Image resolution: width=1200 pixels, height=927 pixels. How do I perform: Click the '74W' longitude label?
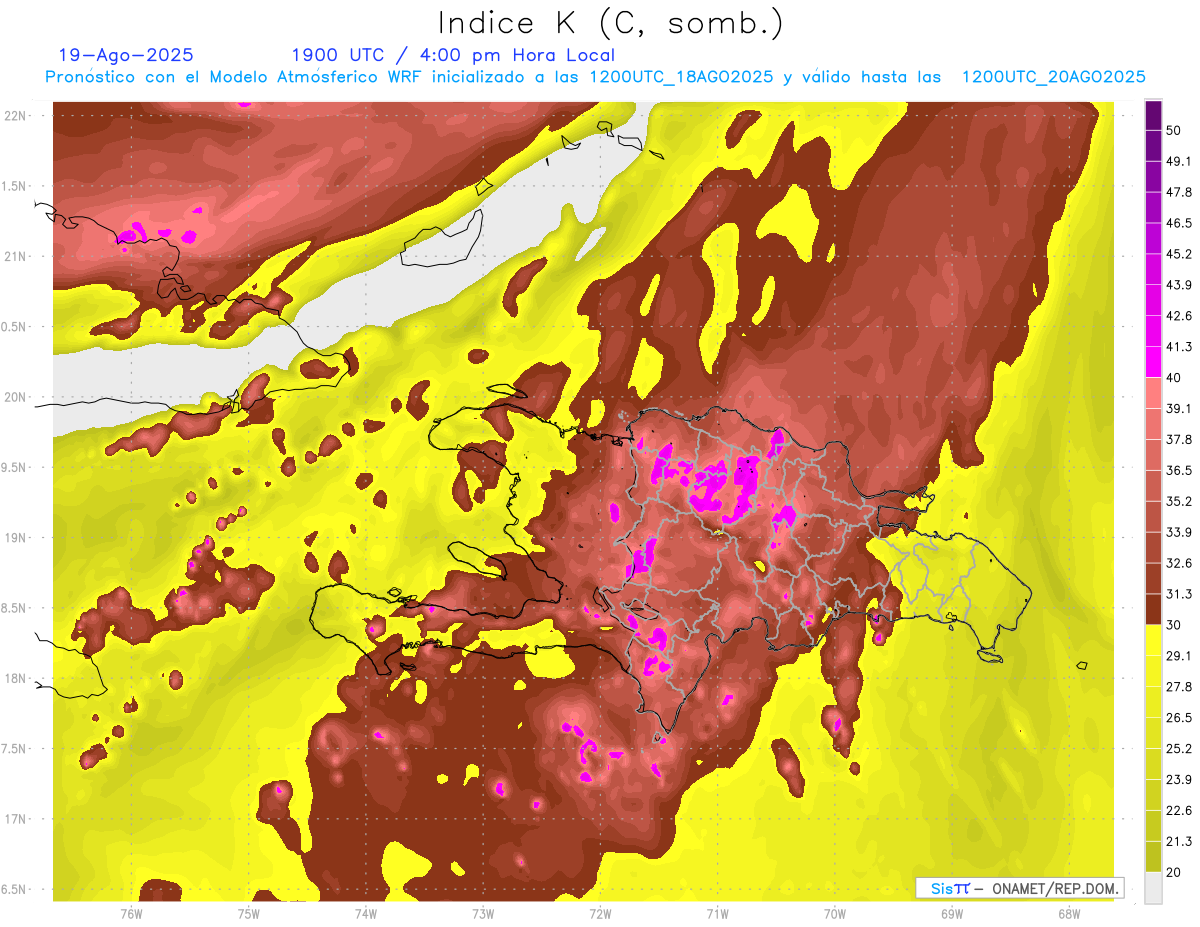pos(365,914)
